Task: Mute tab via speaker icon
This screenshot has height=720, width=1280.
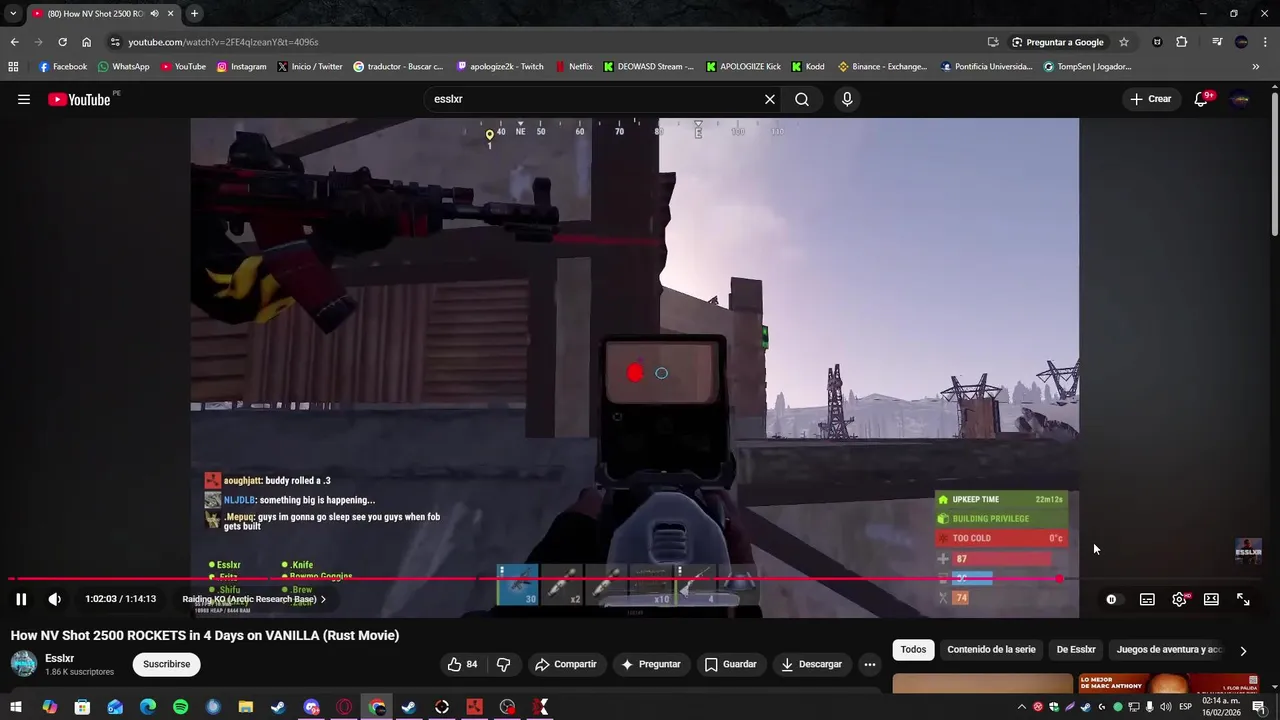Action: point(154,14)
